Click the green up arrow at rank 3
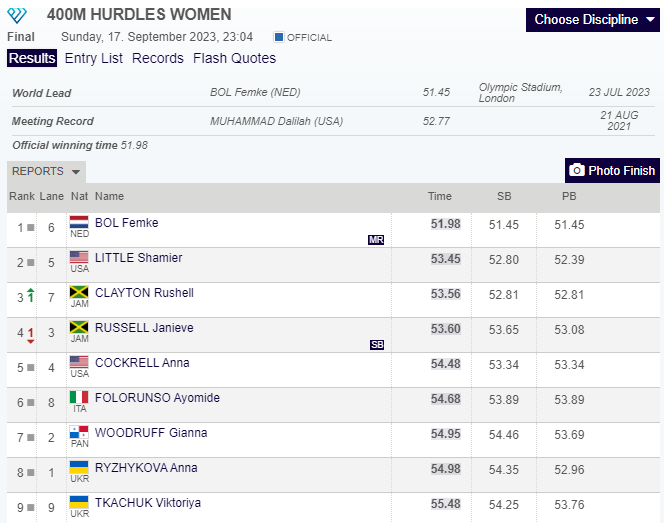Screen dimensions: 664x523 (x=30, y=294)
